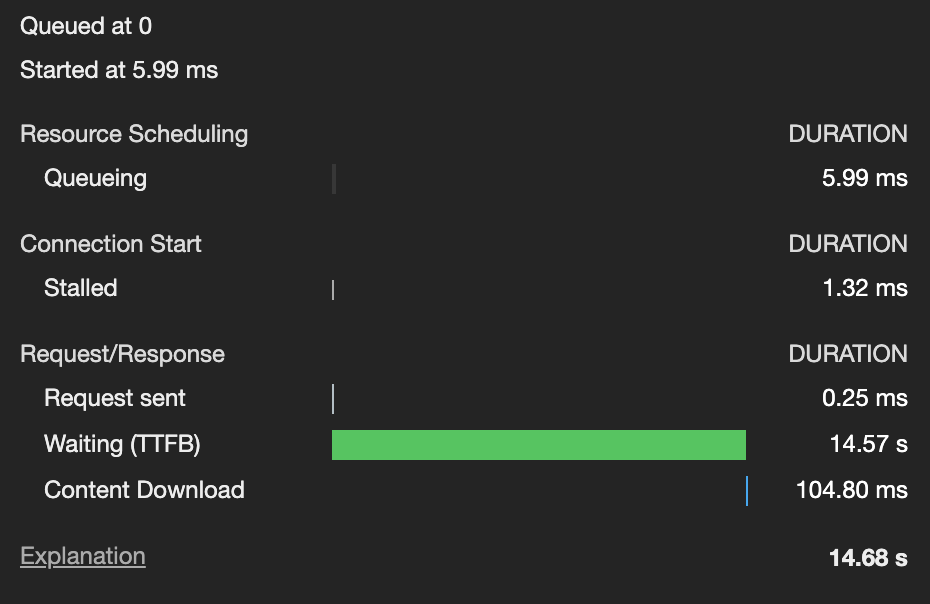Click the Queued at 0 text

point(86,26)
